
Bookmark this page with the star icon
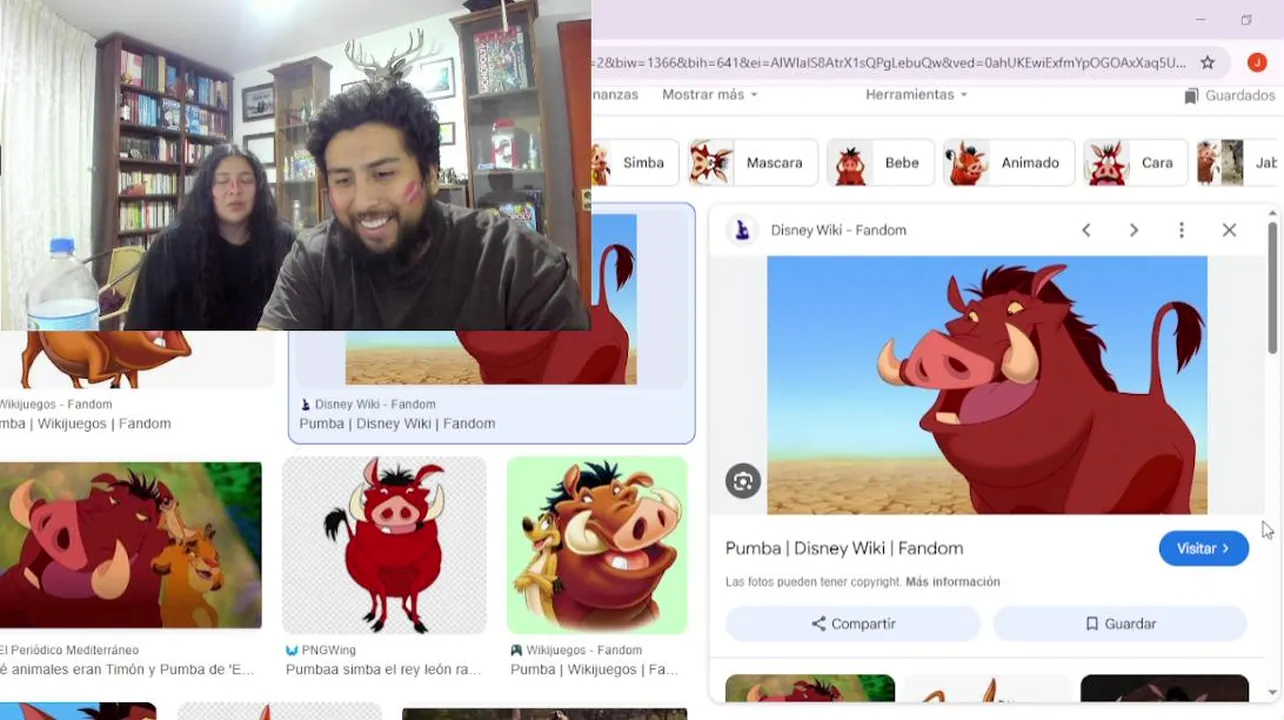point(1207,62)
